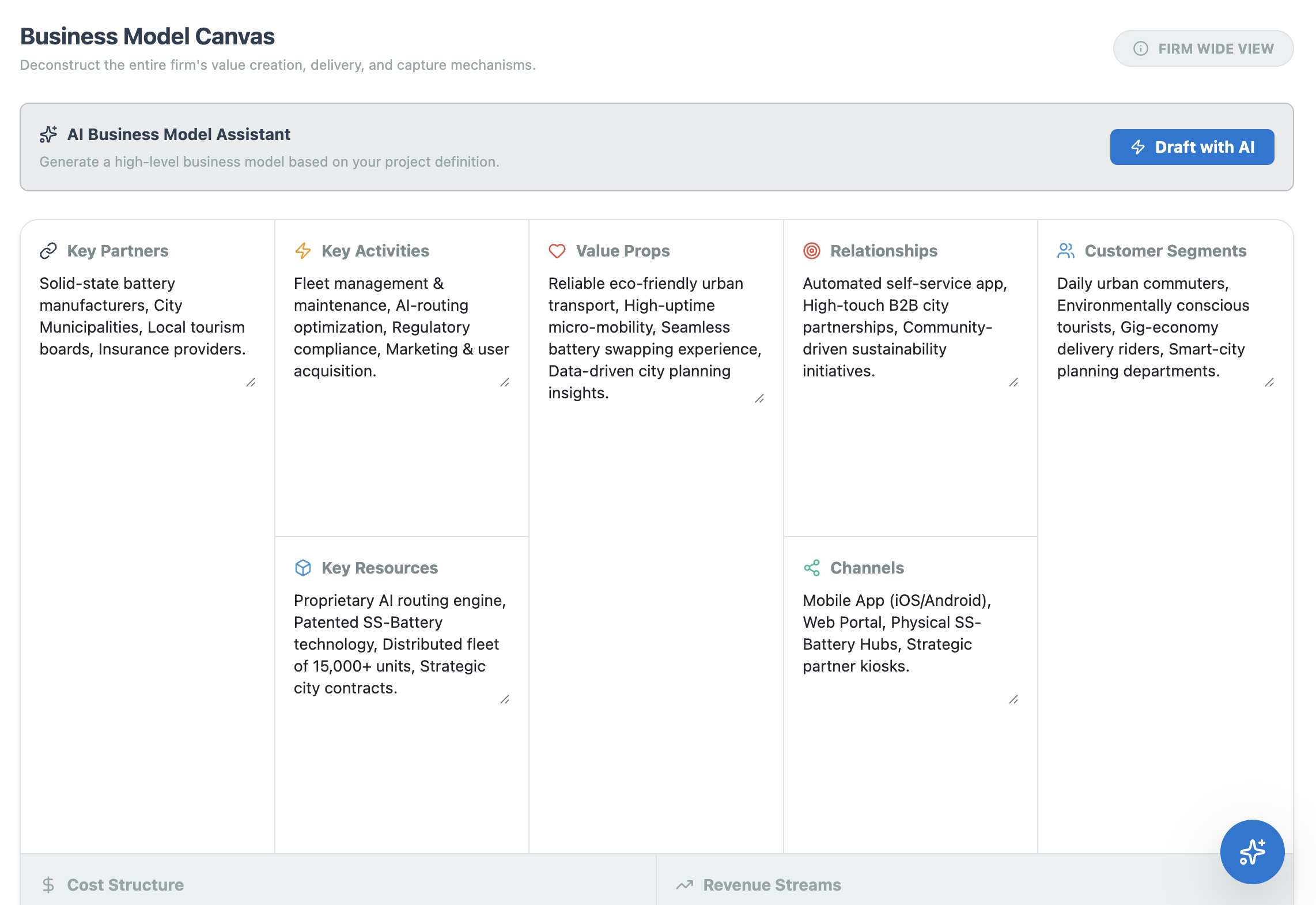Click the dollar icon beside Cost Structure
The width and height of the screenshot is (1316, 905).
point(48,884)
